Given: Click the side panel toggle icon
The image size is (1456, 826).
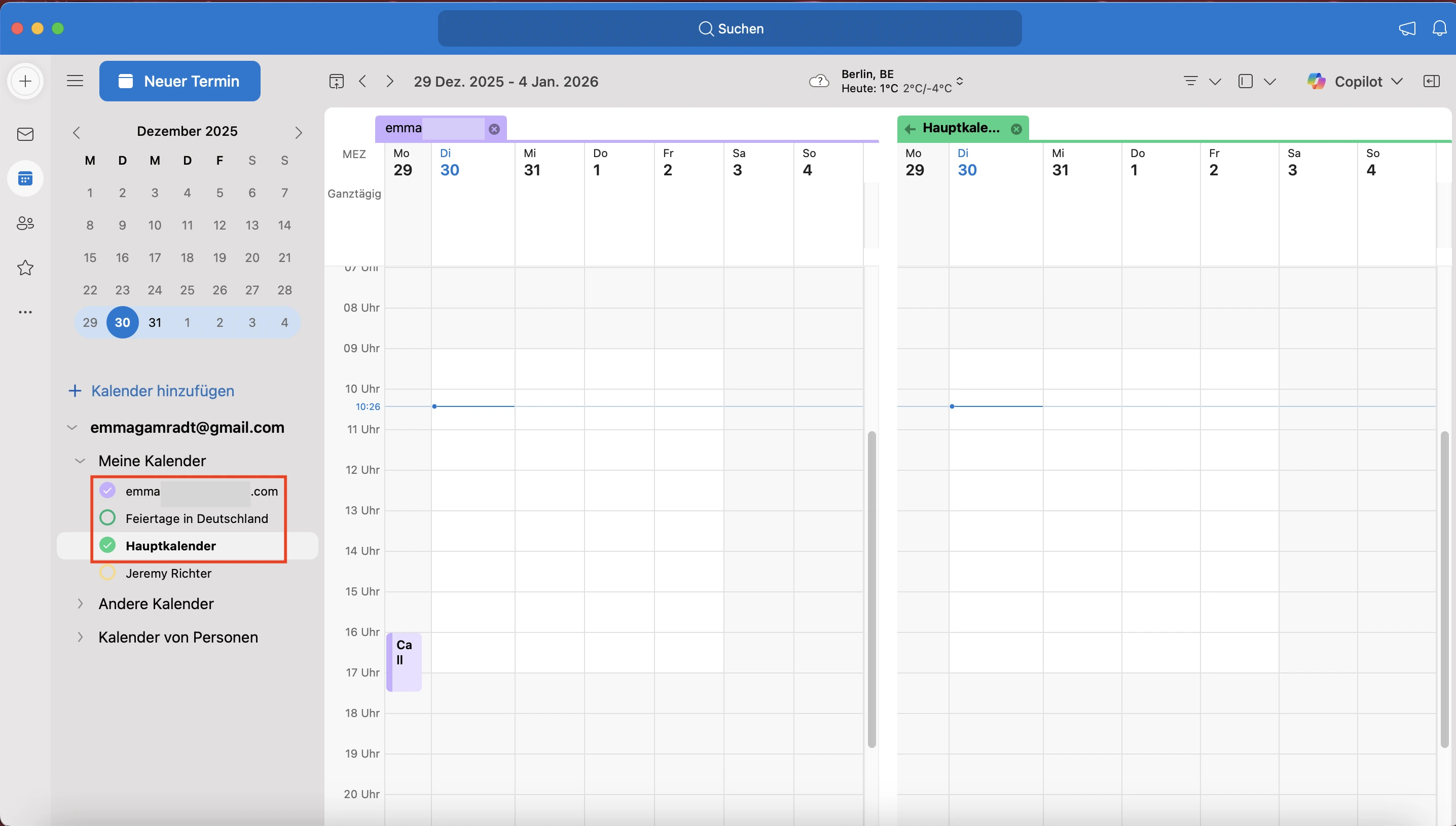Looking at the screenshot, I should tap(1431, 81).
